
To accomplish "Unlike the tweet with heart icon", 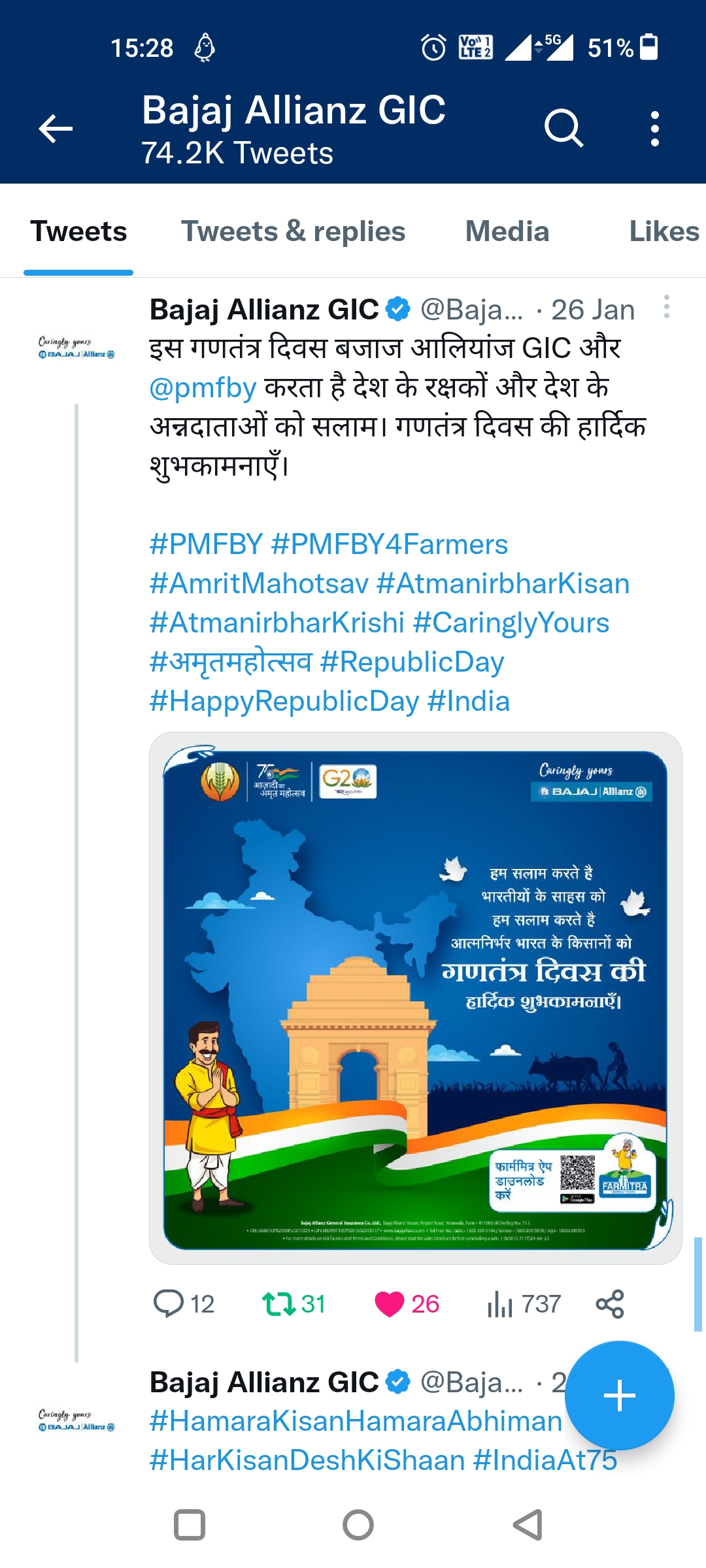I will pos(389,1303).
